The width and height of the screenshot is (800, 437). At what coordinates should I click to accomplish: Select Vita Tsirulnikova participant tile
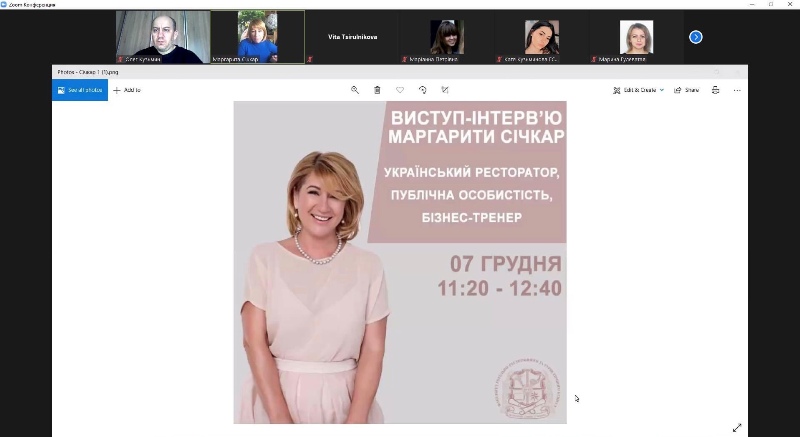pos(353,37)
